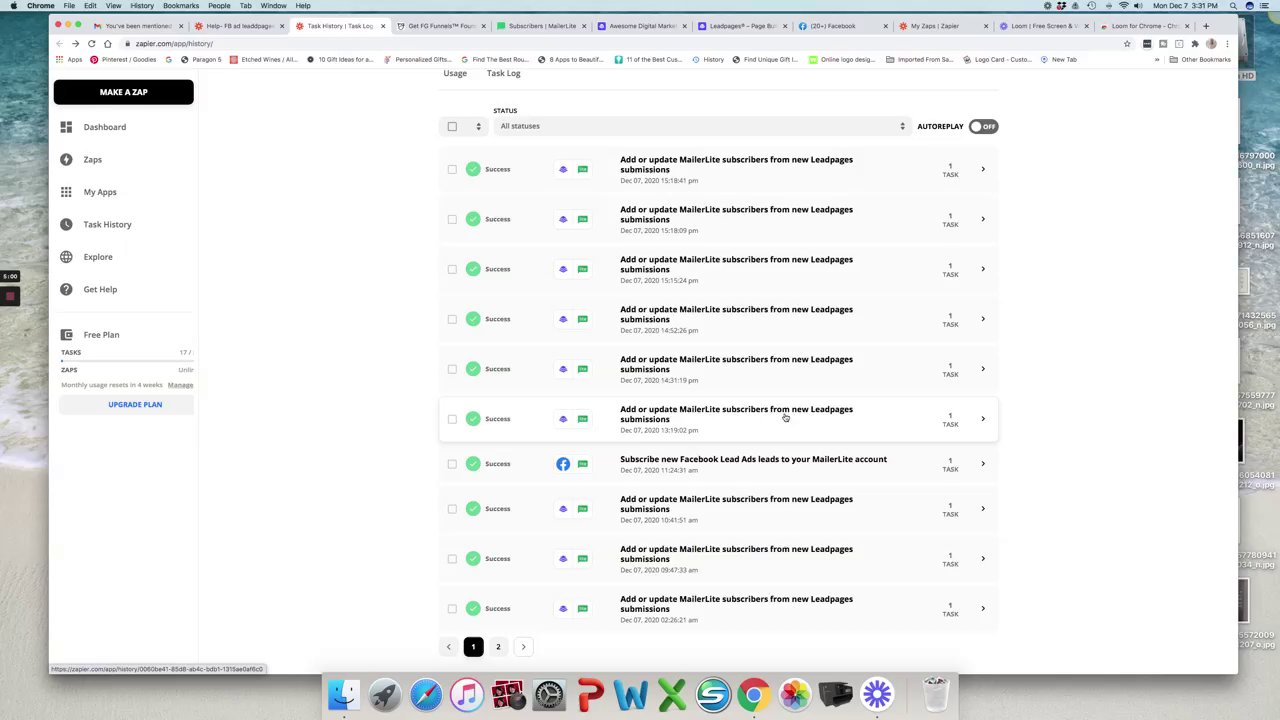The width and height of the screenshot is (1280, 720).
Task: Expand the 14:52:26 task with its chevron
Action: [983, 319]
